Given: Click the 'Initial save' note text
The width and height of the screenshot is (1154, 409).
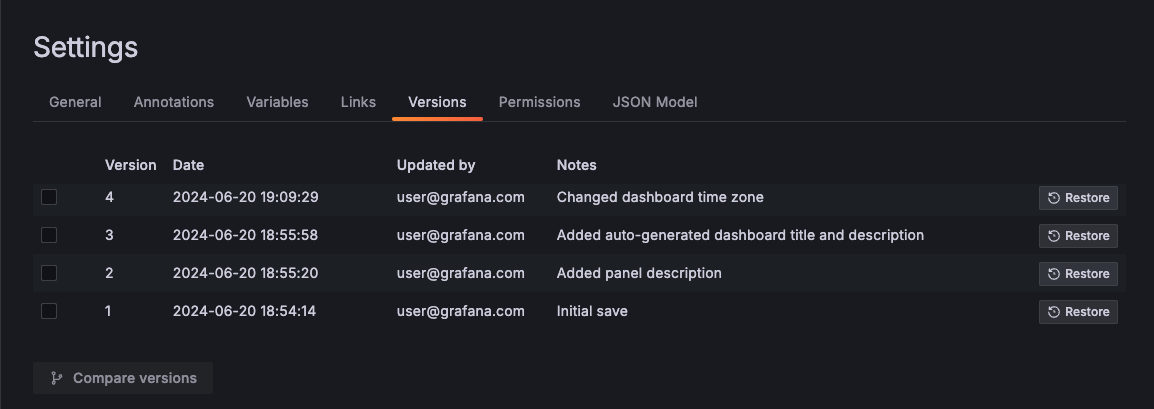Looking at the screenshot, I should [x=592, y=311].
